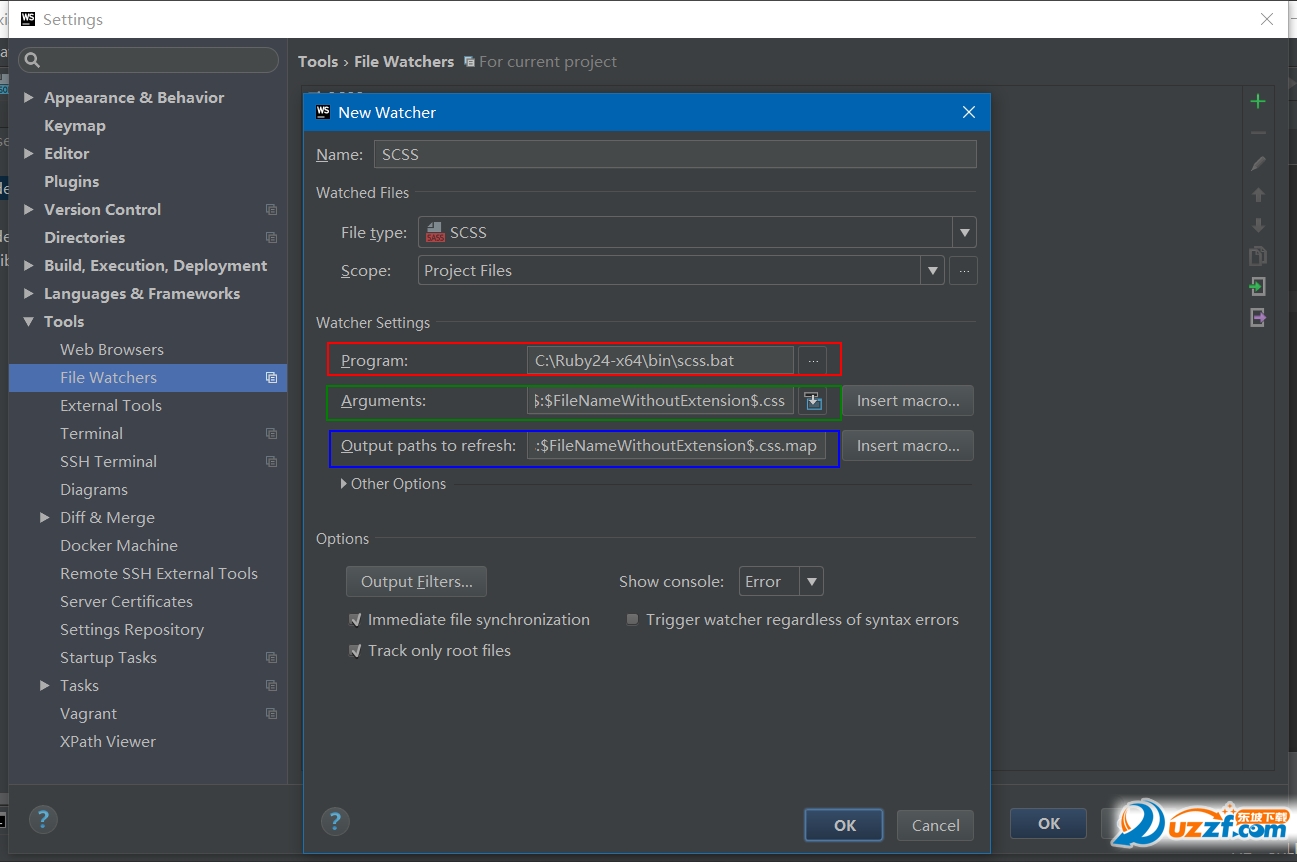Enable Trigger watcher regardless of syntax errors
This screenshot has height=862, width=1297.
[x=632, y=620]
